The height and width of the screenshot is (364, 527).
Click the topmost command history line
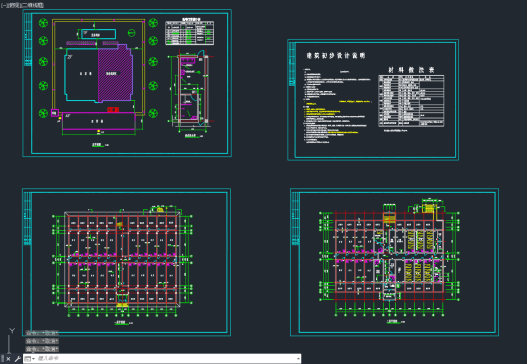(42, 333)
